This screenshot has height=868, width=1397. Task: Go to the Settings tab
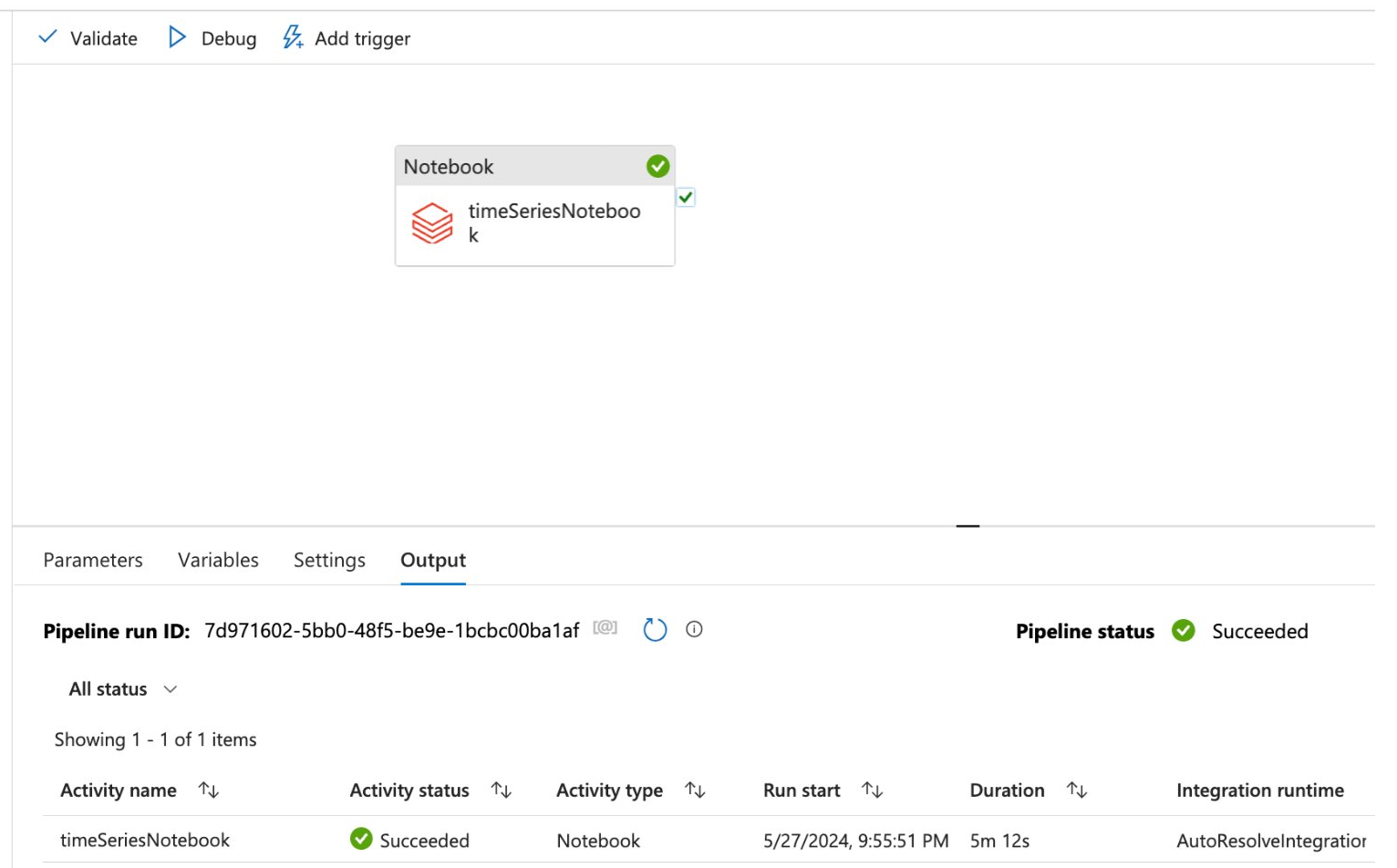[329, 560]
